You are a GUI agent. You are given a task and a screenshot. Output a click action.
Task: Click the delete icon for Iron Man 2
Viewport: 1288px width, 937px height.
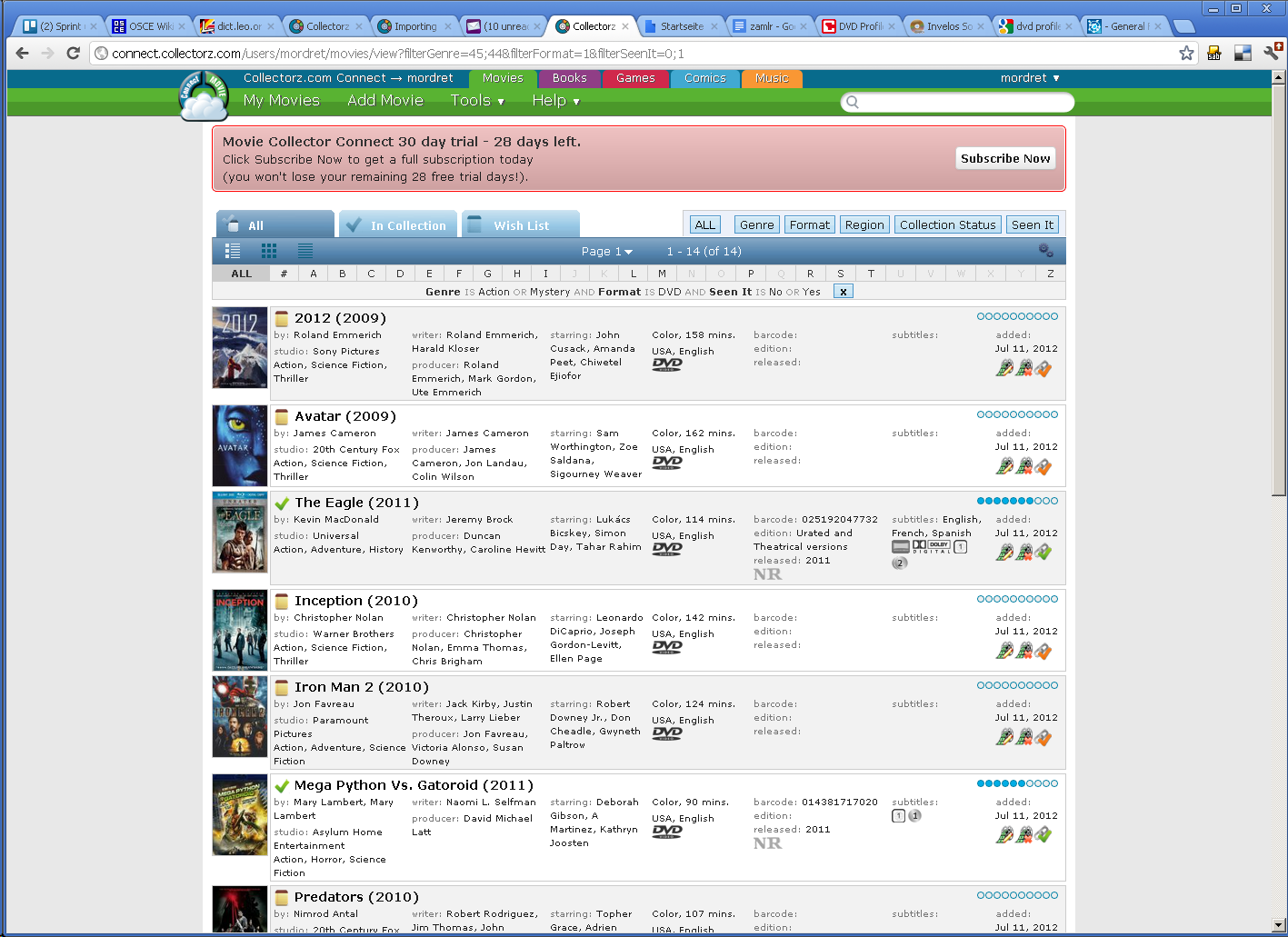click(x=1023, y=737)
